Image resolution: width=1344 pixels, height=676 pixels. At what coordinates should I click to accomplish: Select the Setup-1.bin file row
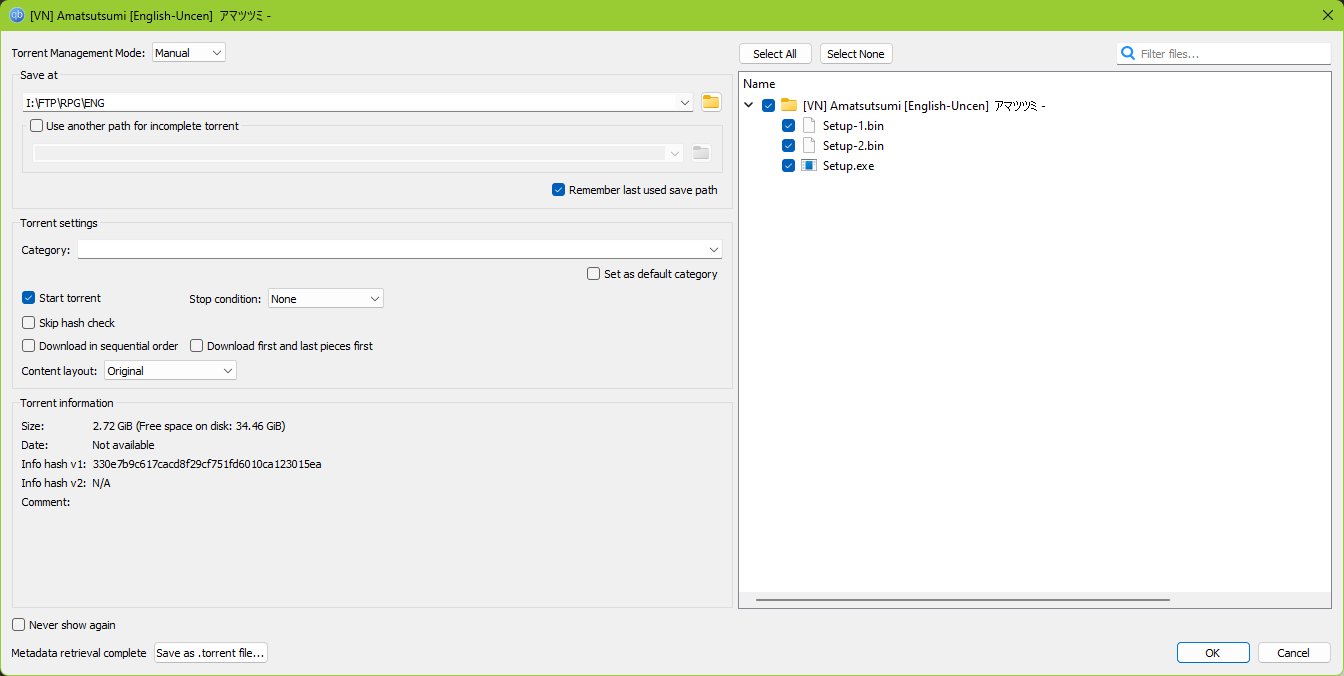tap(853, 126)
